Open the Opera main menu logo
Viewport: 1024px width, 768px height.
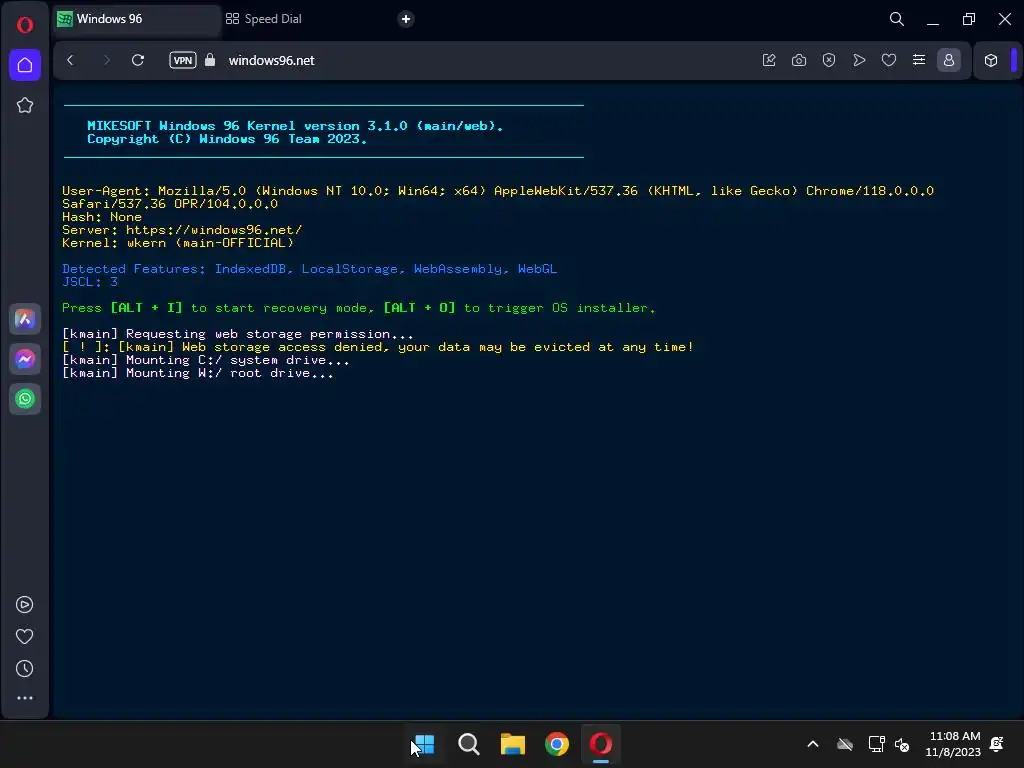[x=25, y=25]
